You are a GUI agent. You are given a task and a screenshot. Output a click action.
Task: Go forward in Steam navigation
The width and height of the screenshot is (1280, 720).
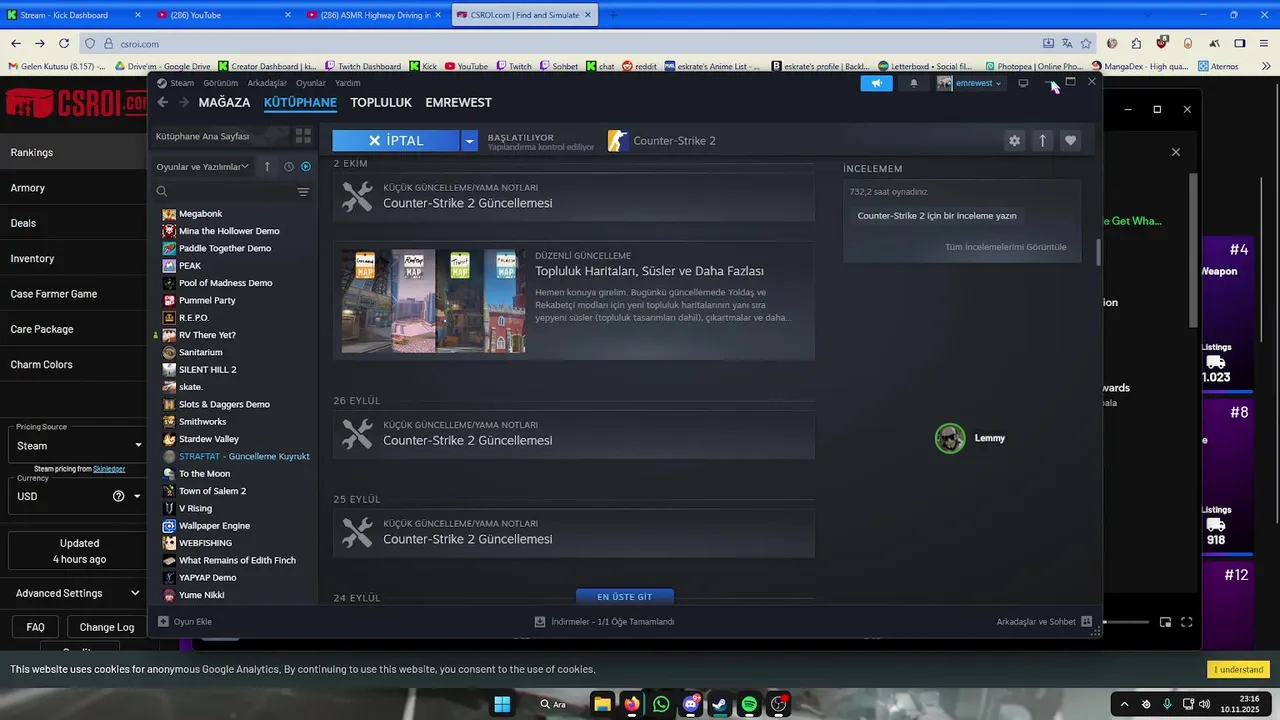point(183,102)
